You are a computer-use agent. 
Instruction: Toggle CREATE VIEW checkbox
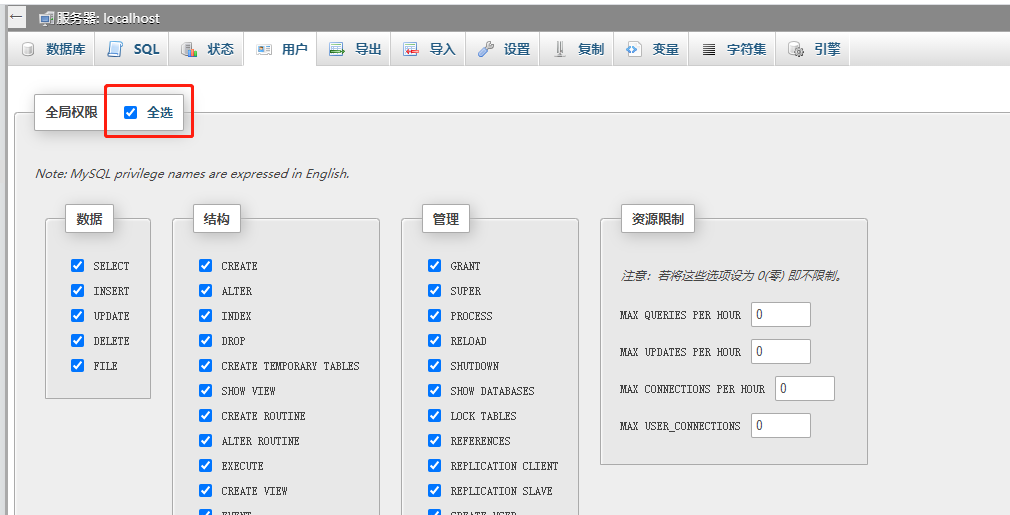point(205,491)
